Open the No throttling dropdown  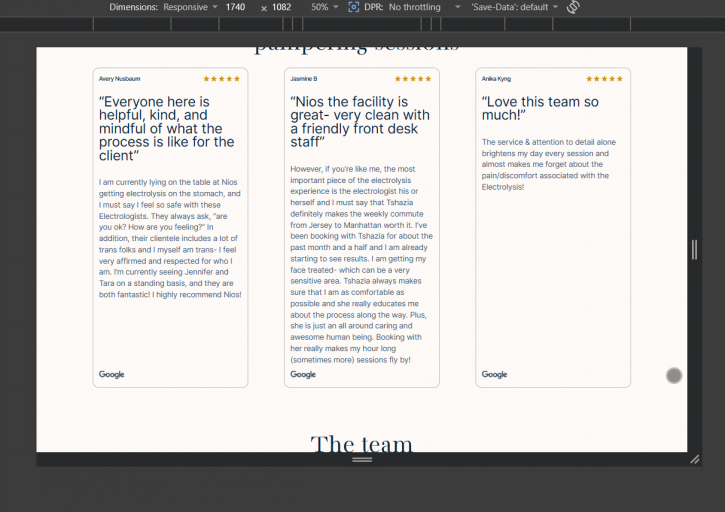coord(424,7)
